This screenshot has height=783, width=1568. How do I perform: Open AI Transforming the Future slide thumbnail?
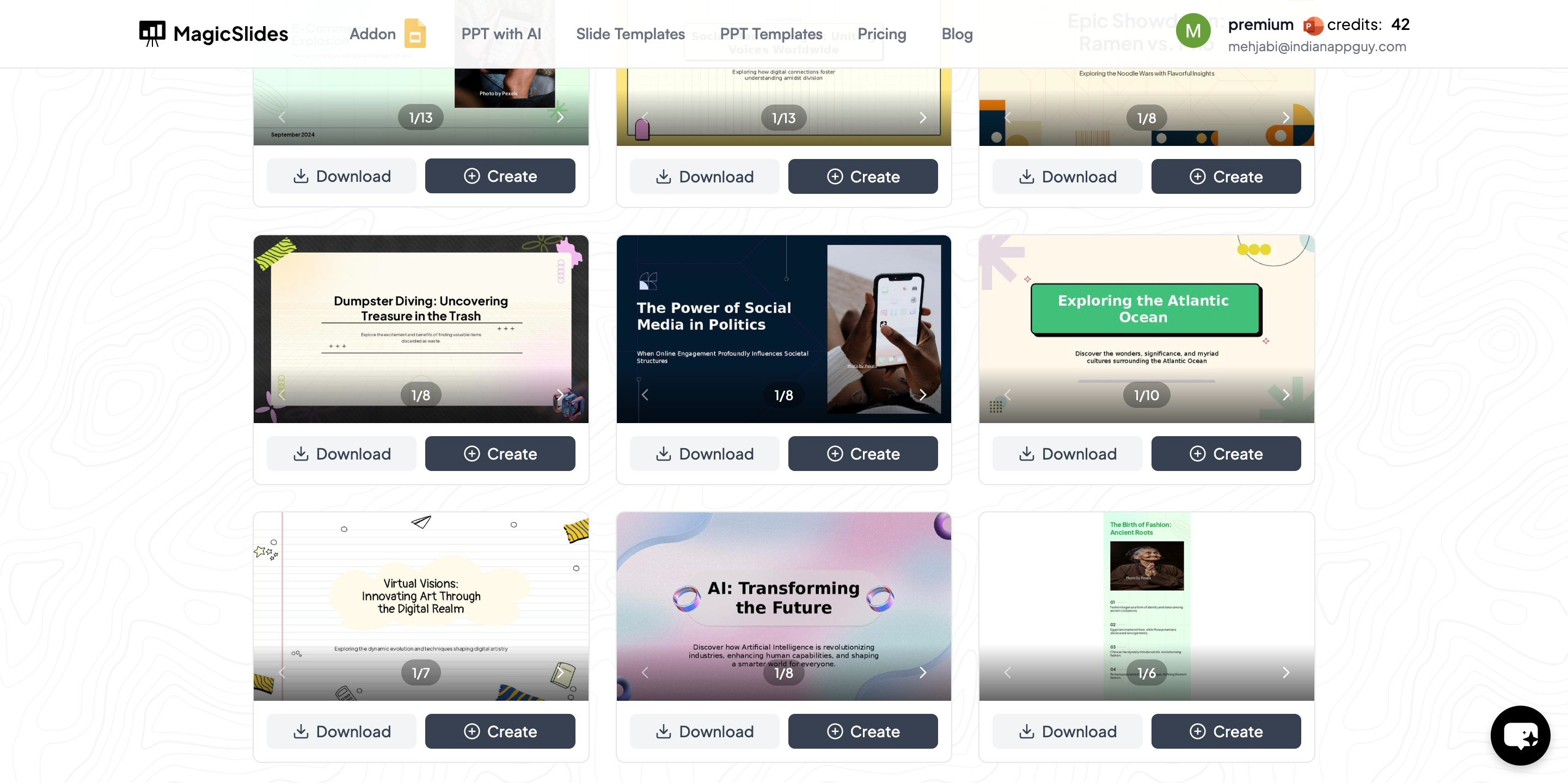coord(783,607)
